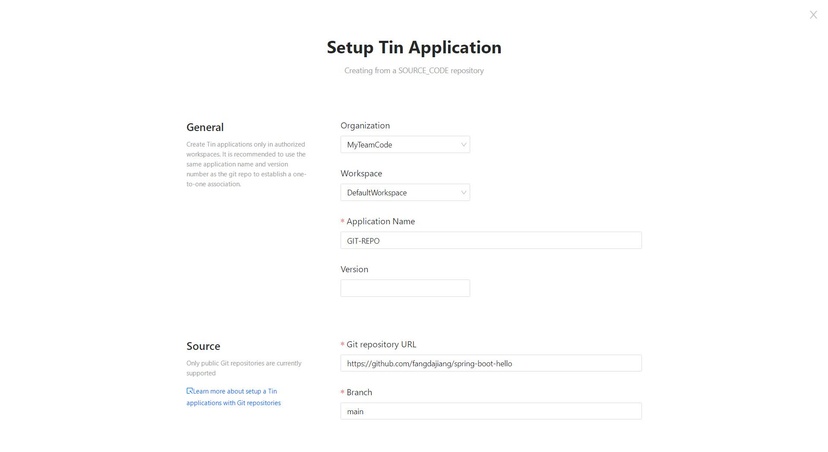Click the Organization field label
Image resolution: width=828 pixels, height=452 pixels.
pos(365,126)
